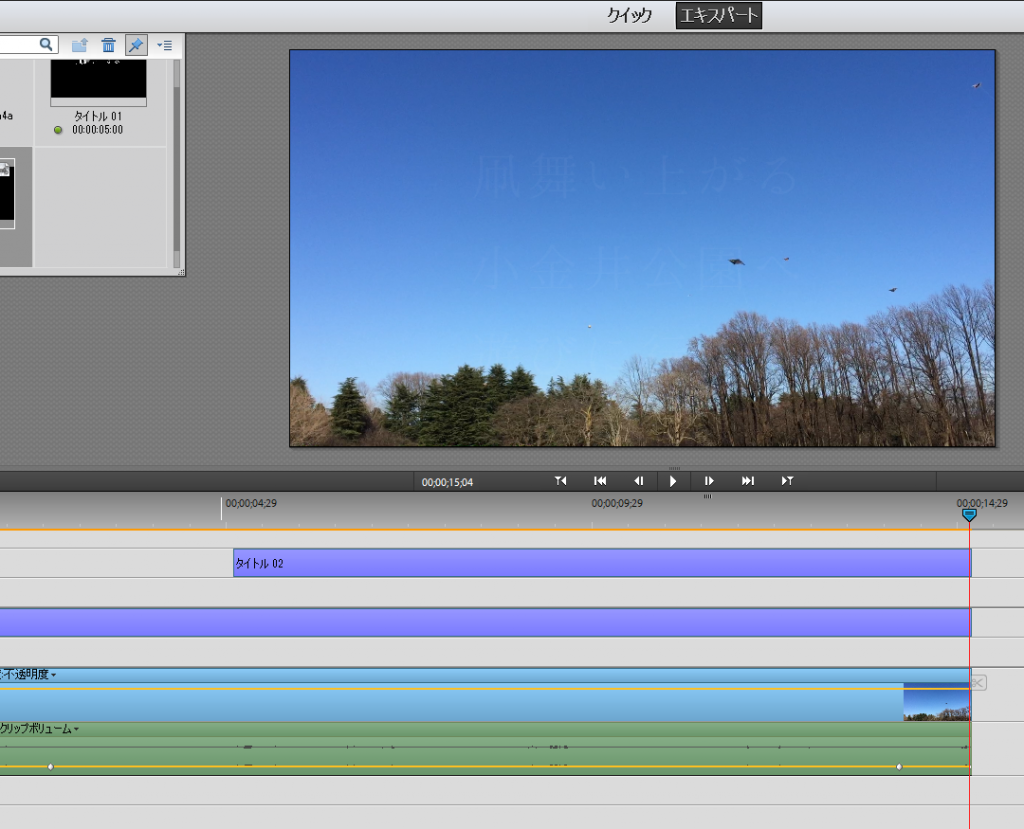Image resolution: width=1024 pixels, height=829 pixels.
Task: Expand the 不透明度 dropdown on the video clip
Action: (54, 675)
